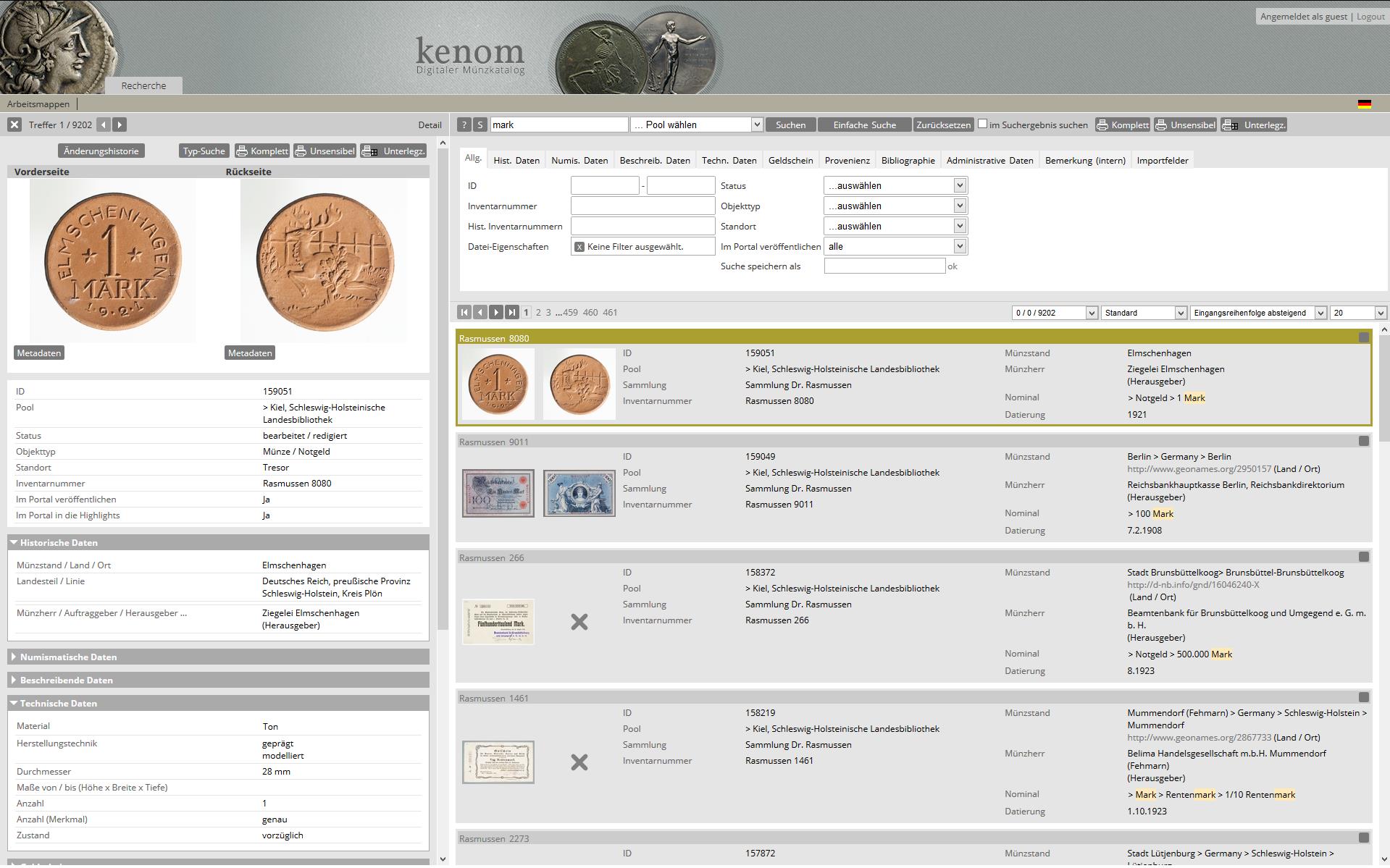Image resolution: width=1390 pixels, height=868 pixels.
Task: Close the detail panel with the X icon
Action: [x=14, y=125]
